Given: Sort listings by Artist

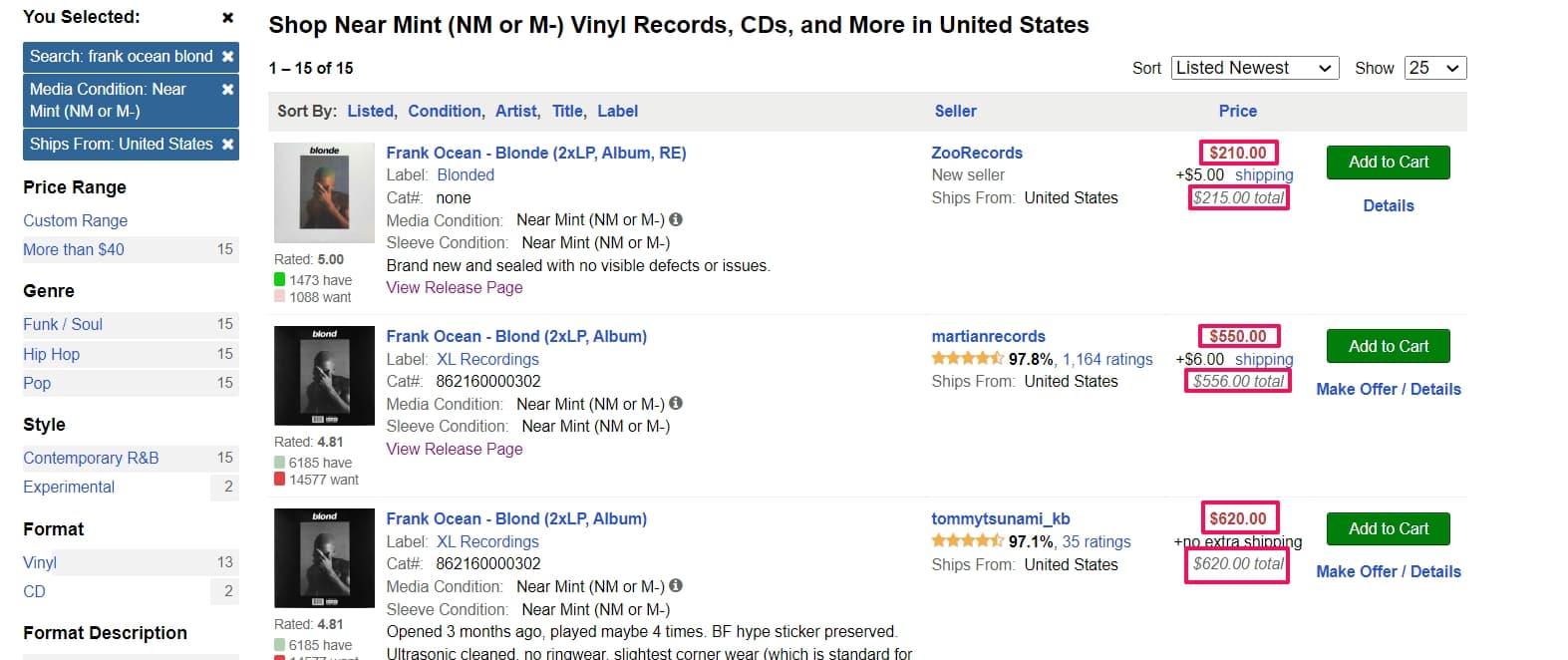Looking at the screenshot, I should tap(516, 111).
